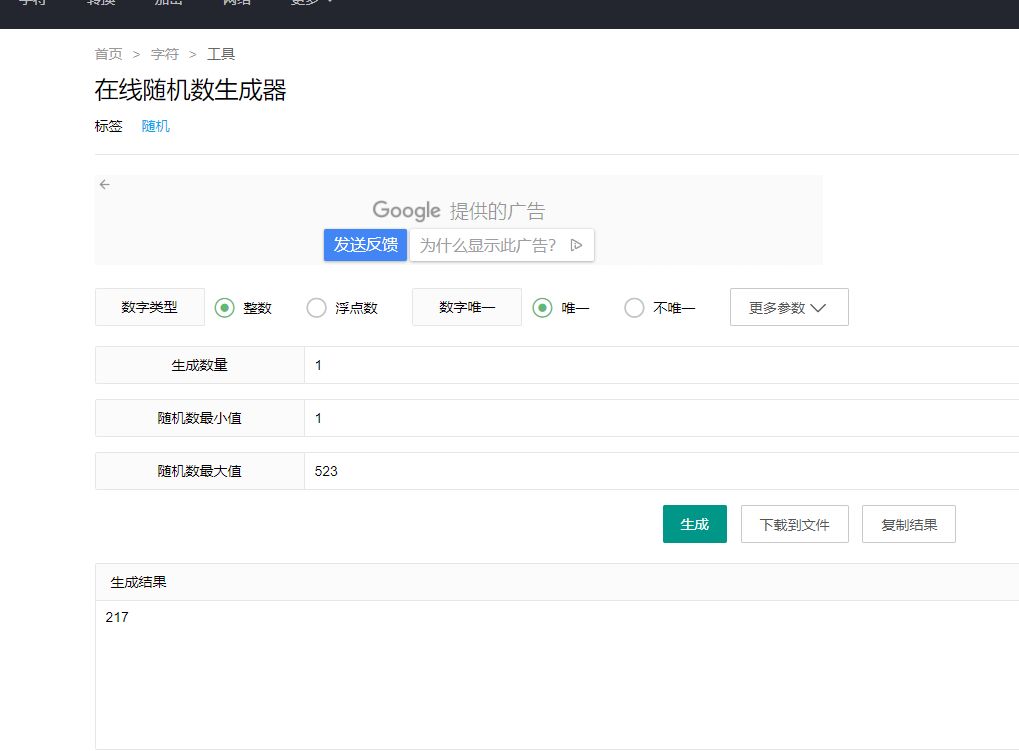1019x751 pixels.
Task: Open the 更多 menu in top navigation
Action: click(311, 3)
